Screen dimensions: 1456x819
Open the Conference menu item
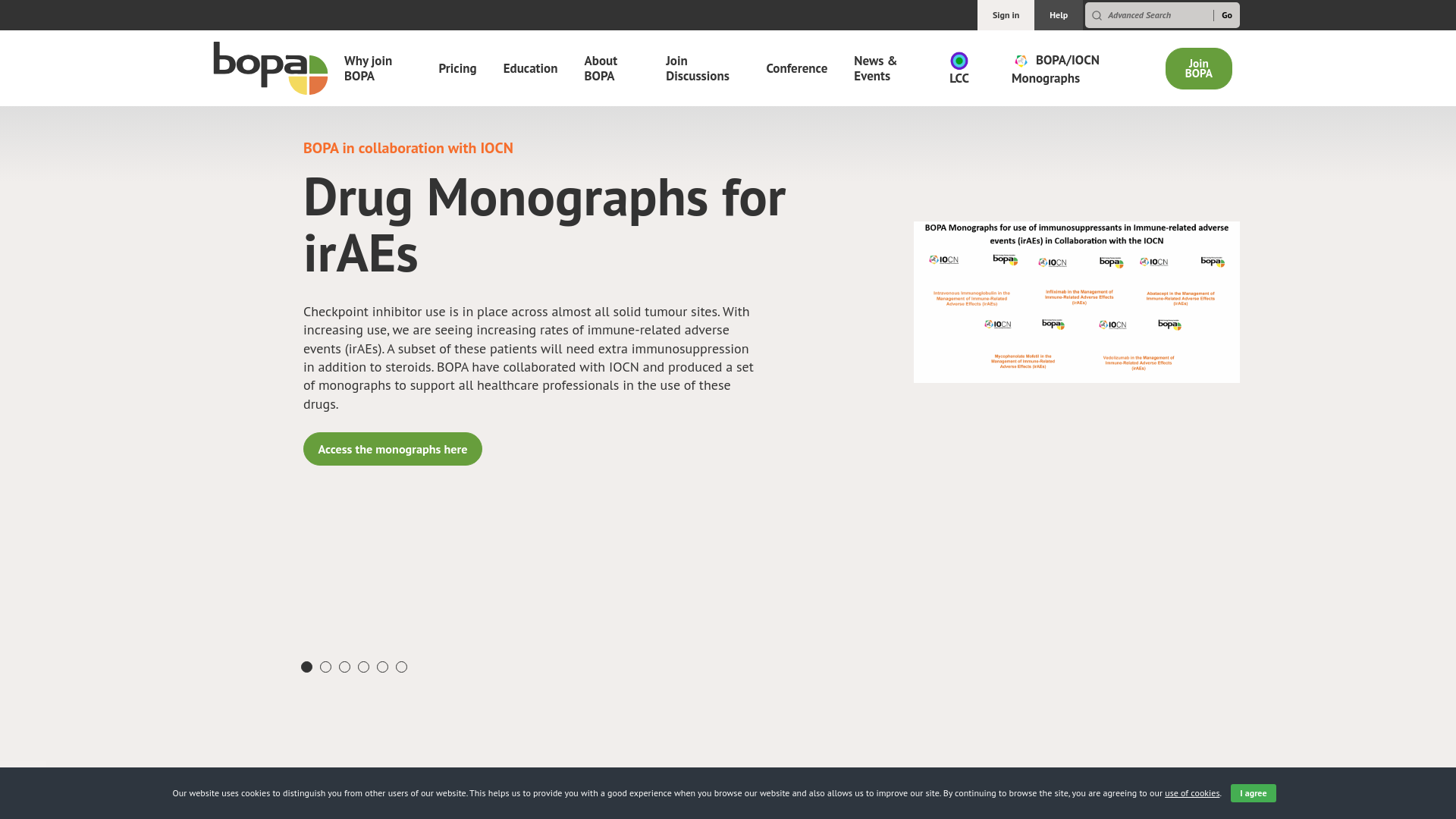pyautogui.click(x=796, y=68)
